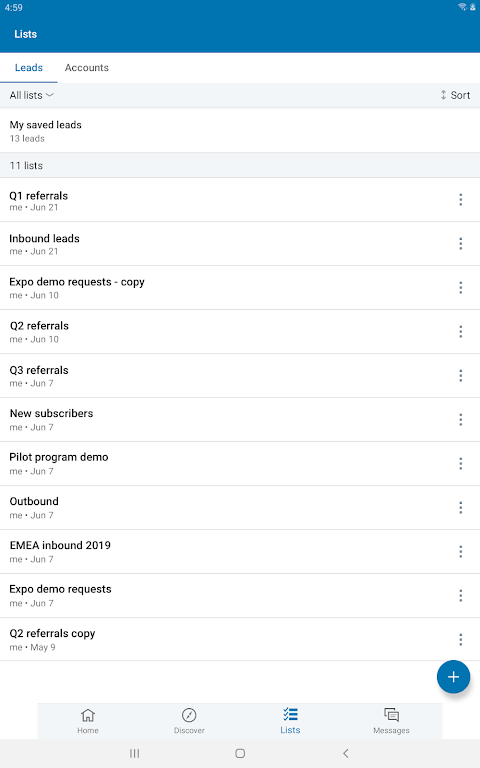Open options menu for EMEA inbound 2019
Image resolution: width=480 pixels, height=768 pixels.
point(460,552)
